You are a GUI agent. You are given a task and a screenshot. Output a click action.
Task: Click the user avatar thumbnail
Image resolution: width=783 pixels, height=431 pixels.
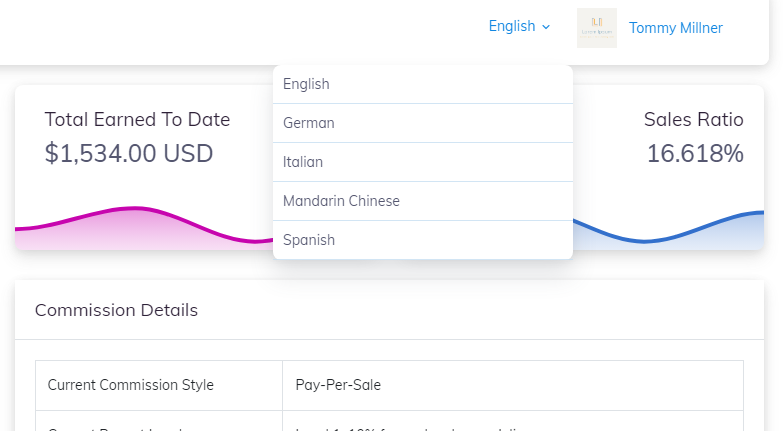click(x=597, y=28)
